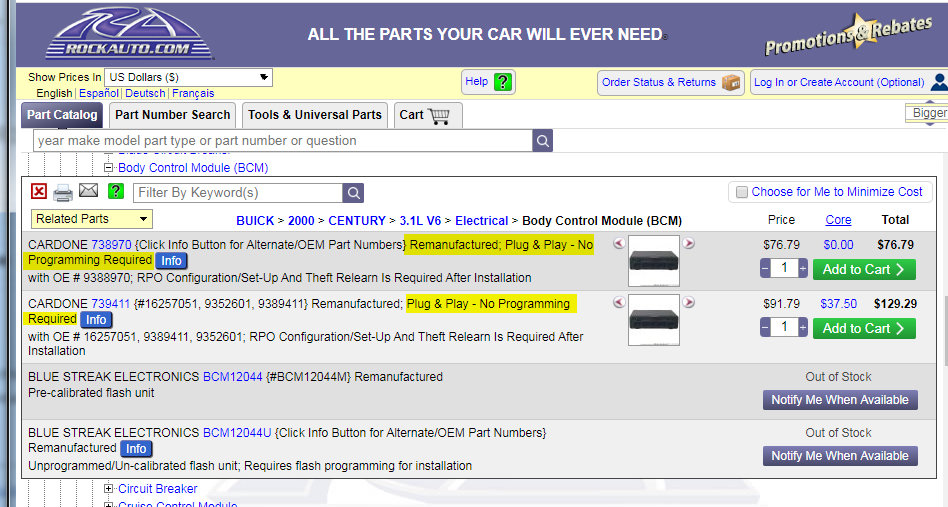Switch to the Part Number Search tab
The height and width of the screenshot is (507, 948).
172,115
